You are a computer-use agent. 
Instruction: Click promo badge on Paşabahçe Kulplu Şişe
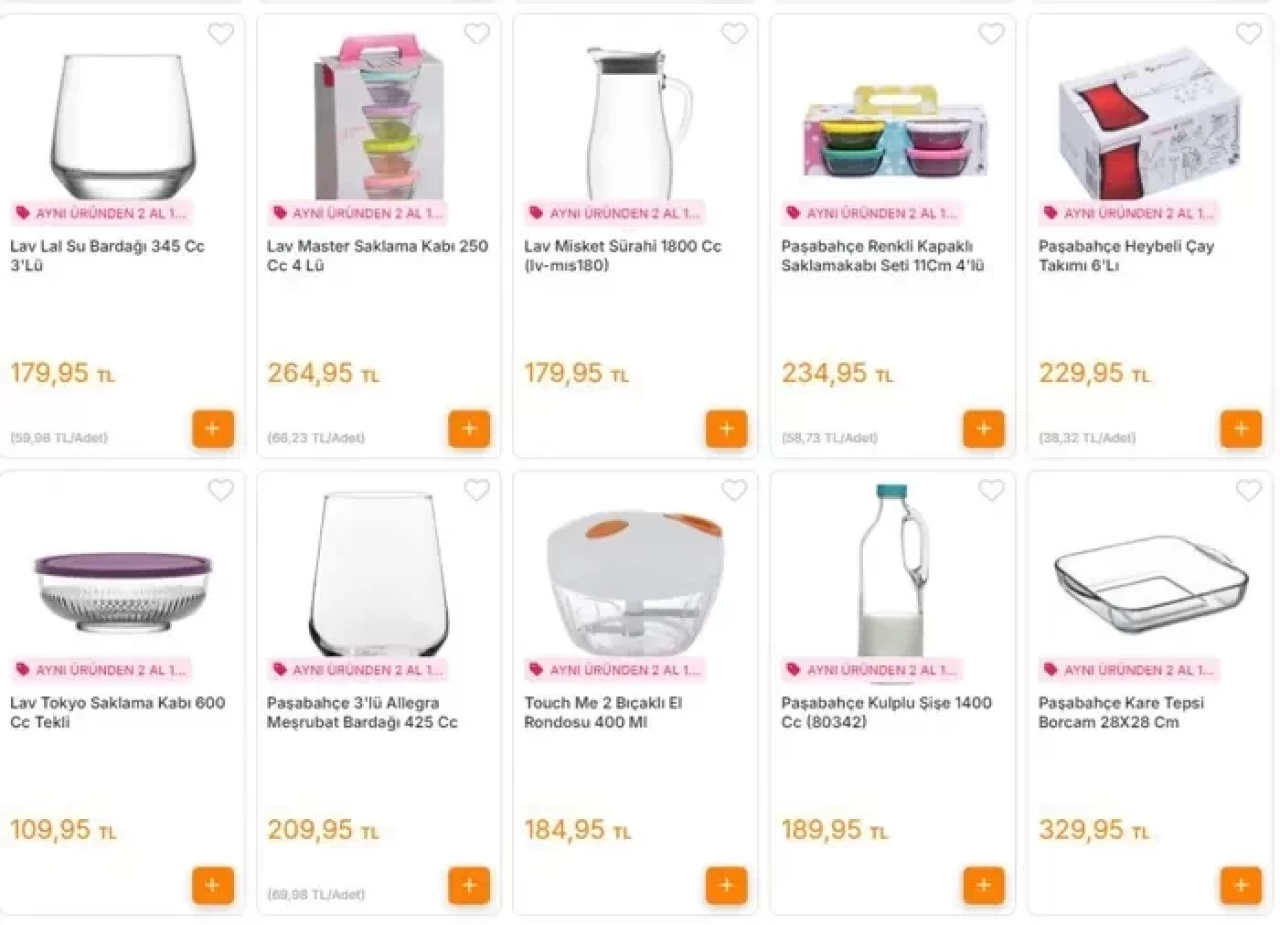click(x=873, y=669)
